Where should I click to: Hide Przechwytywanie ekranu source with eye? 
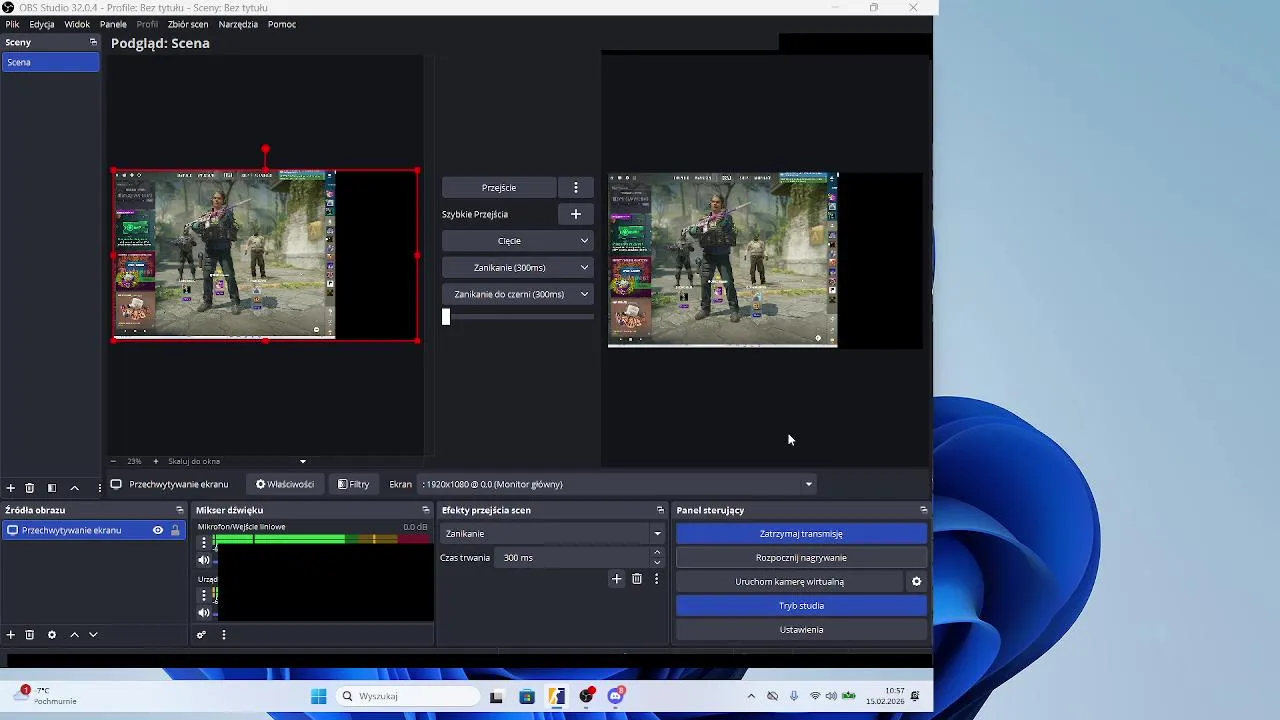(x=157, y=530)
